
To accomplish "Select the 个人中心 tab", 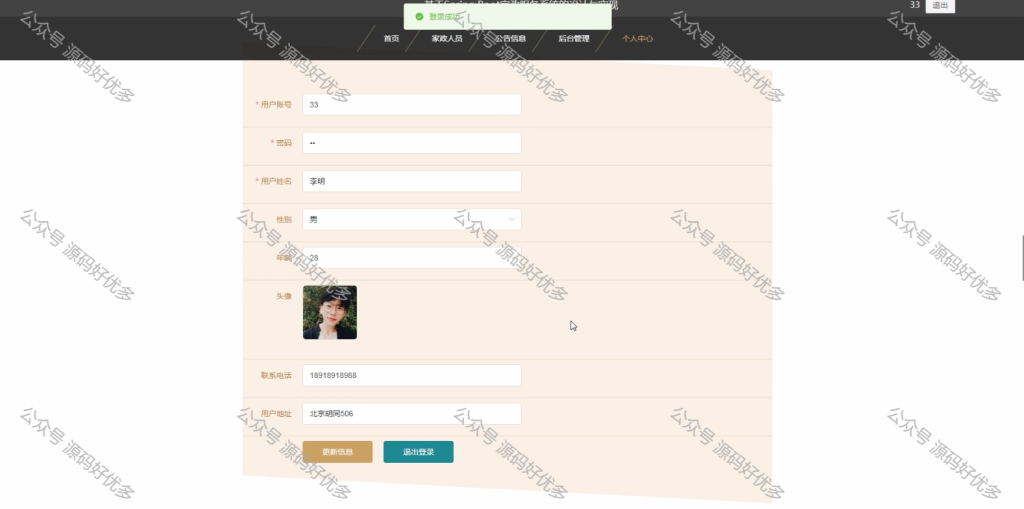I will coord(637,39).
